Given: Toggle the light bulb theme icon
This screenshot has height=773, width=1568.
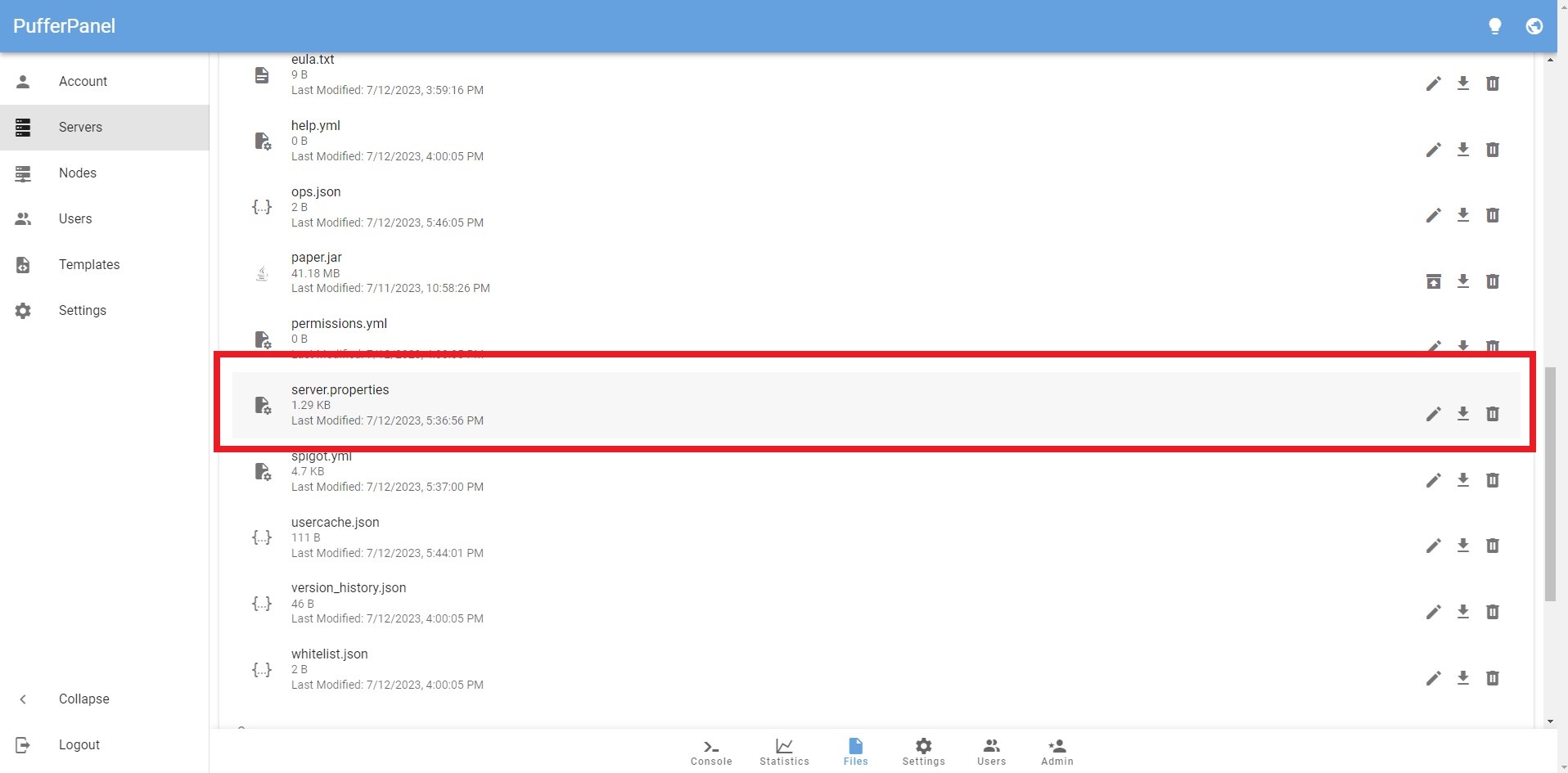Looking at the screenshot, I should (1494, 26).
